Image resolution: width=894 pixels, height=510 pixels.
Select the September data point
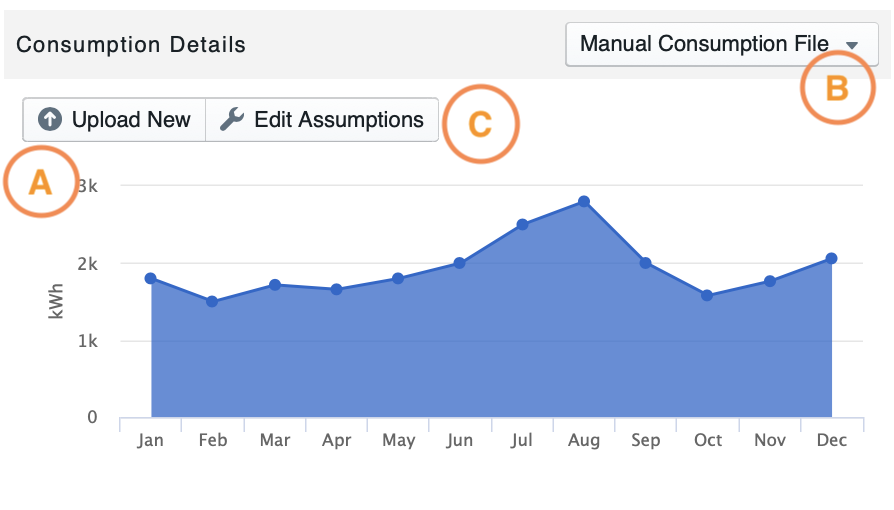646,262
